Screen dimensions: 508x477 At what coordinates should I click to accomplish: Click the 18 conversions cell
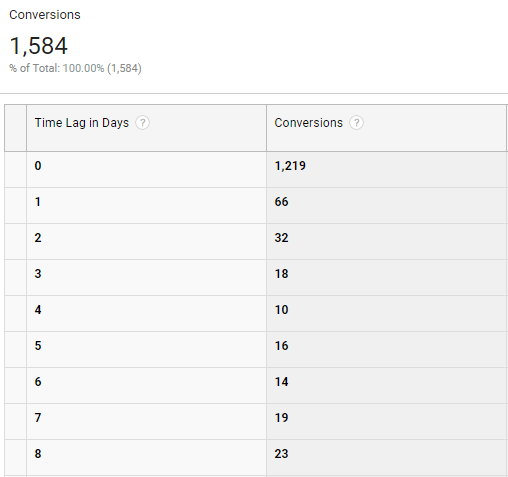387,277
